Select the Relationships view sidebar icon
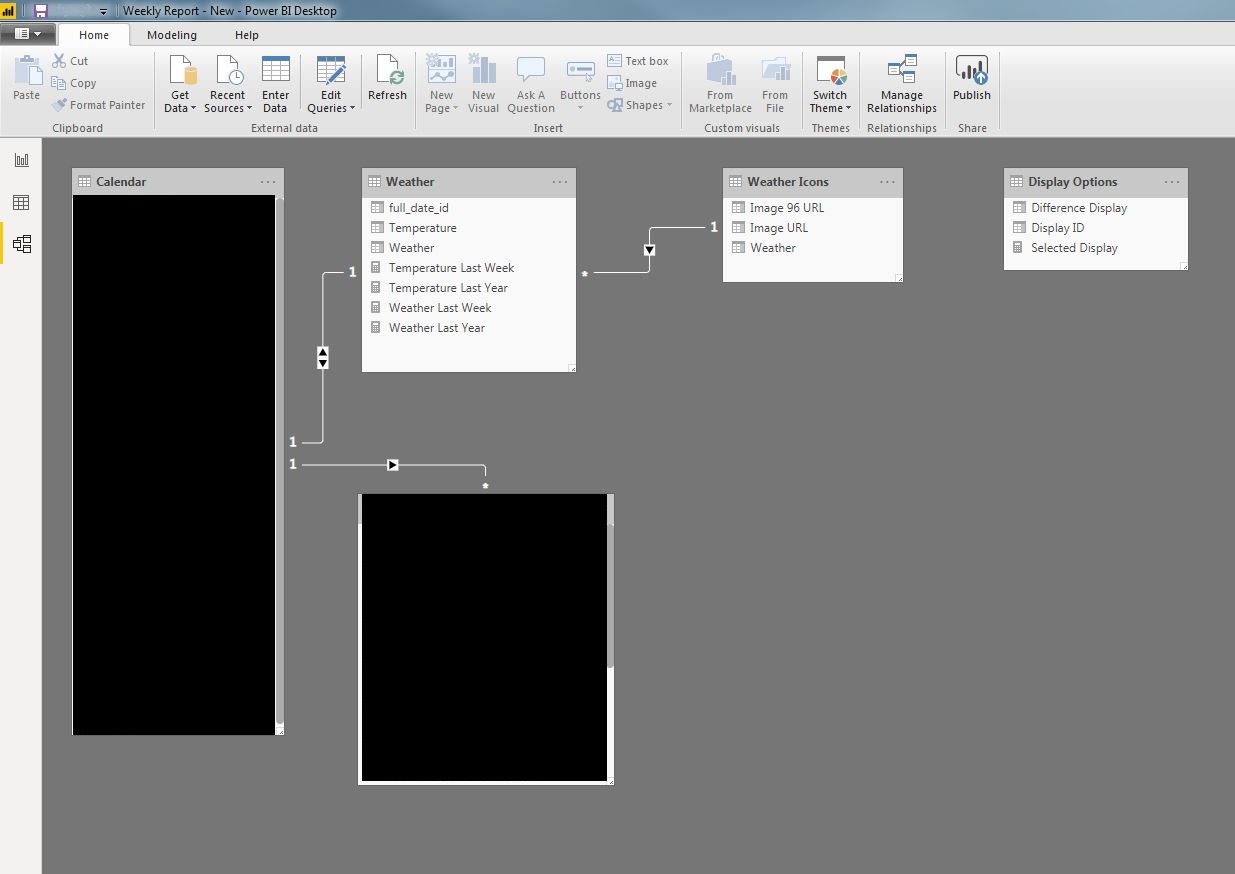Image resolution: width=1235 pixels, height=874 pixels. [x=21, y=244]
